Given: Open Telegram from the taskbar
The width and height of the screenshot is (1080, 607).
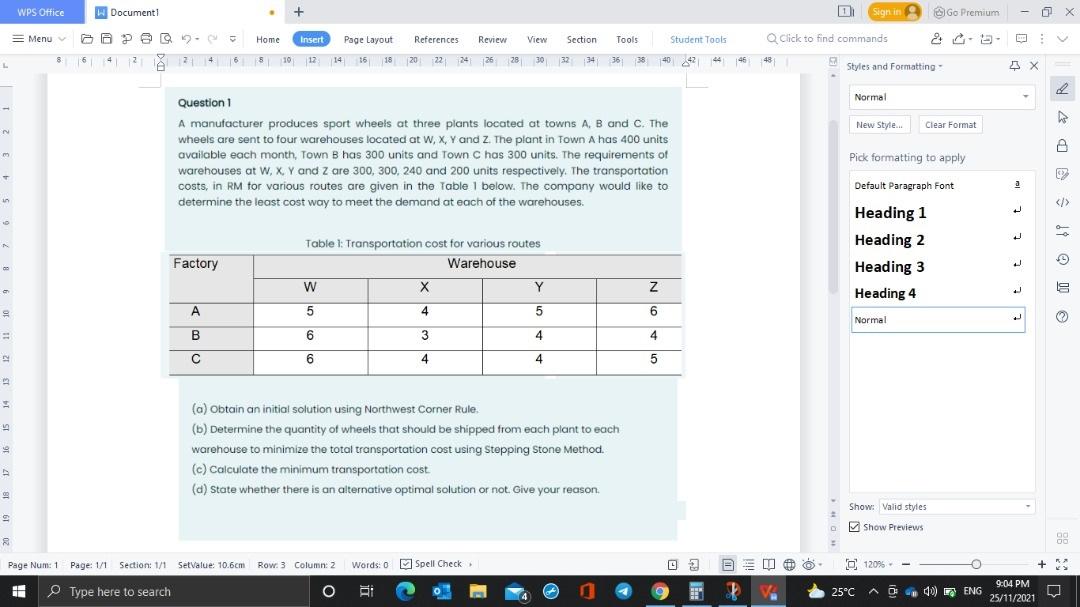Looking at the screenshot, I should (623, 591).
